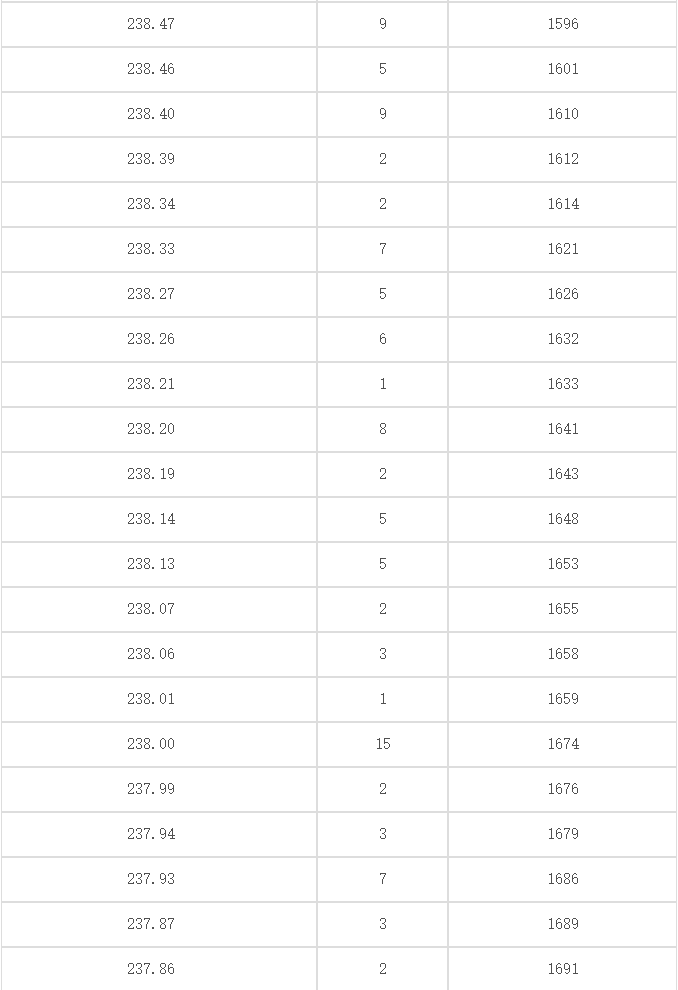
Task: Select the cell containing 1614
Action: click(562, 204)
